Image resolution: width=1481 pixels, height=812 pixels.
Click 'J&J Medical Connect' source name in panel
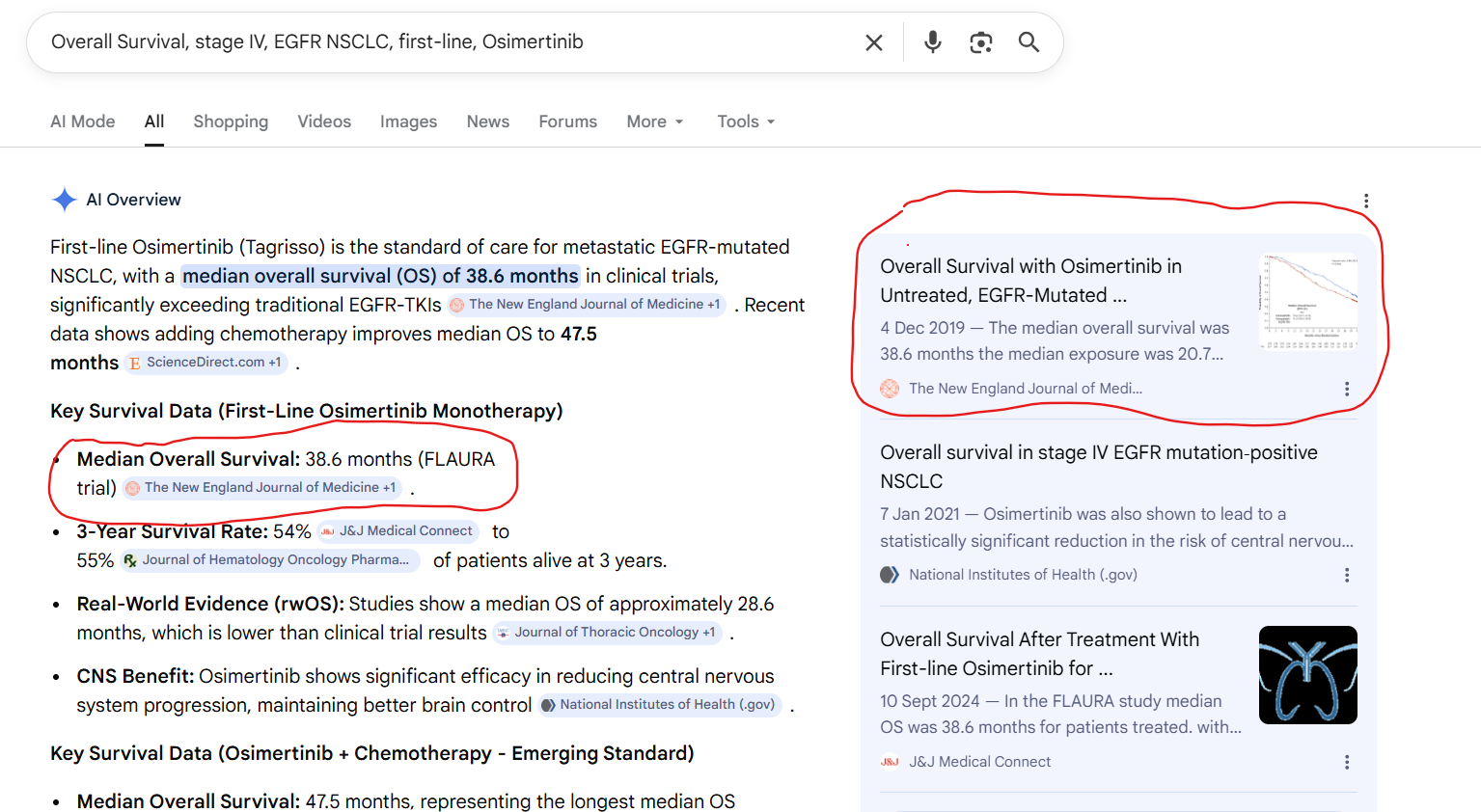[x=979, y=762]
